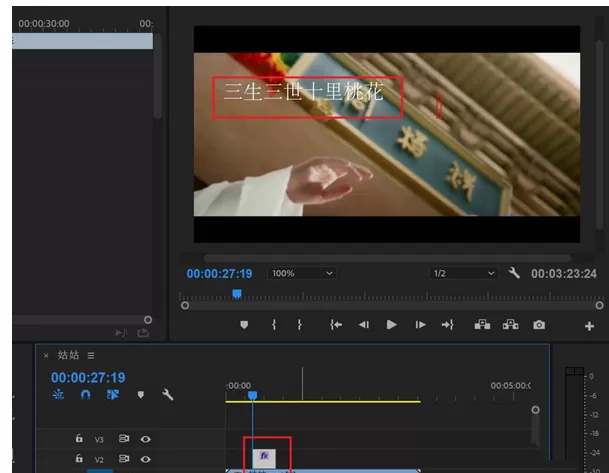The width and height of the screenshot is (609, 473).
Task: Open zoom level dropdown showing 100%
Action: pyautogui.click(x=301, y=273)
